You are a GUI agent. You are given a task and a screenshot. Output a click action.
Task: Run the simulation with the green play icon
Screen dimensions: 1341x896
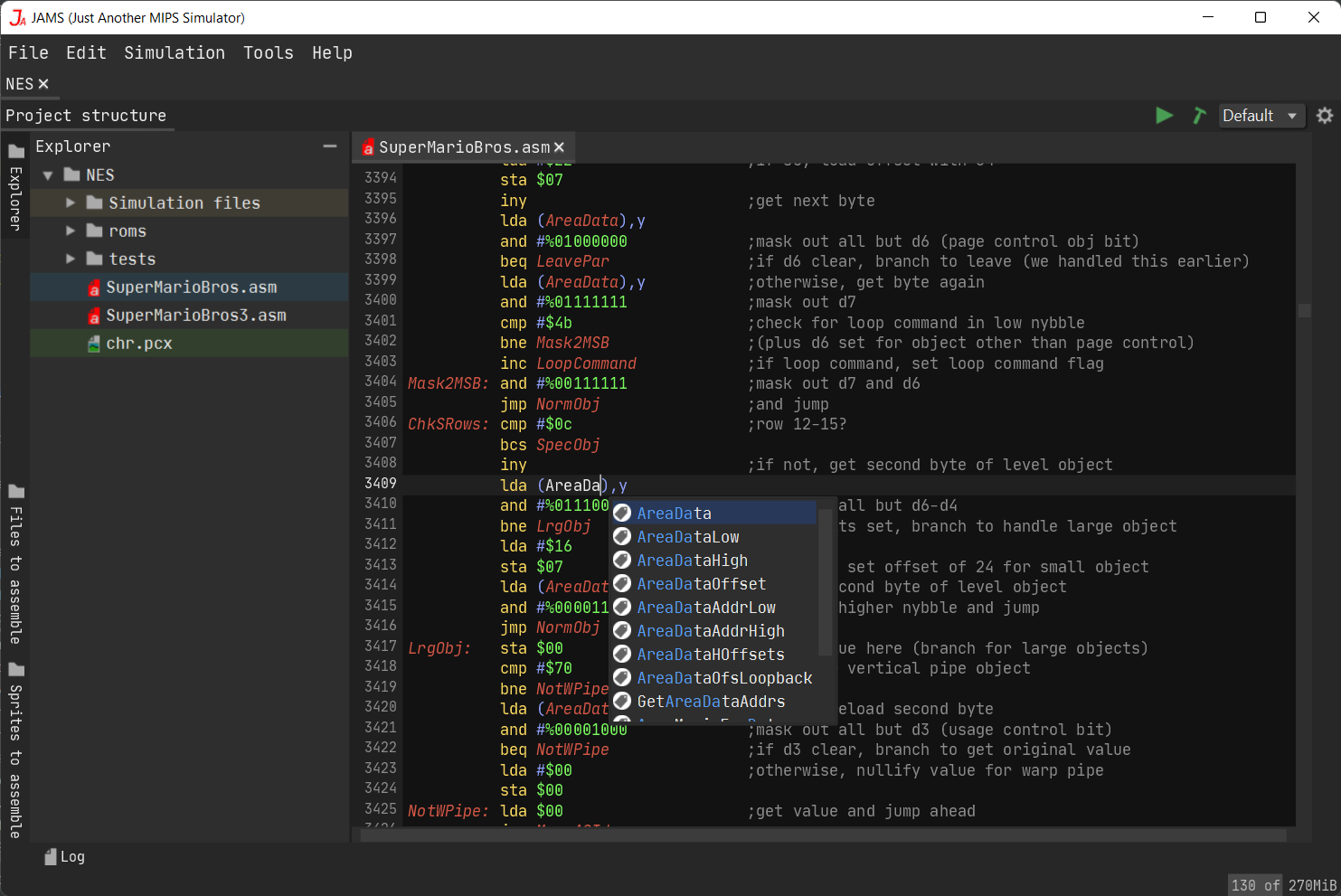(1165, 116)
